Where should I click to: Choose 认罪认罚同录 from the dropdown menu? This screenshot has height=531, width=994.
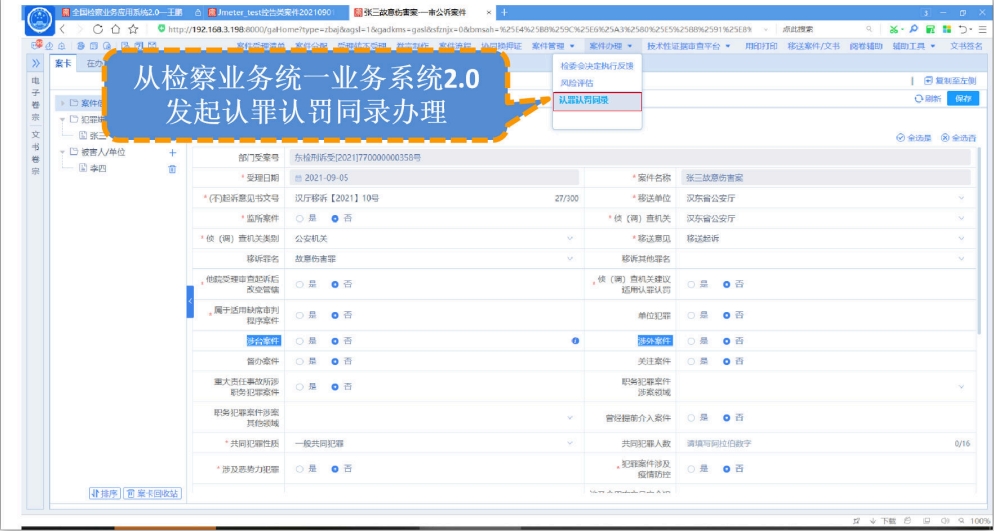click(x=597, y=101)
